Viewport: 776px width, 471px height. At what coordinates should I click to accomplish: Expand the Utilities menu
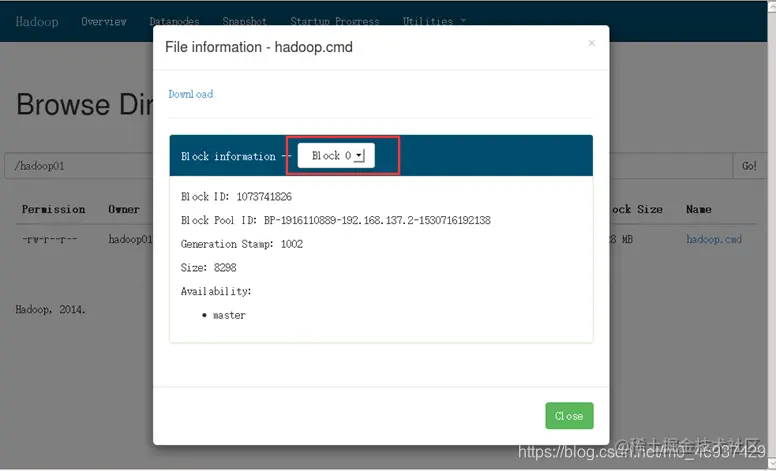point(434,22)
